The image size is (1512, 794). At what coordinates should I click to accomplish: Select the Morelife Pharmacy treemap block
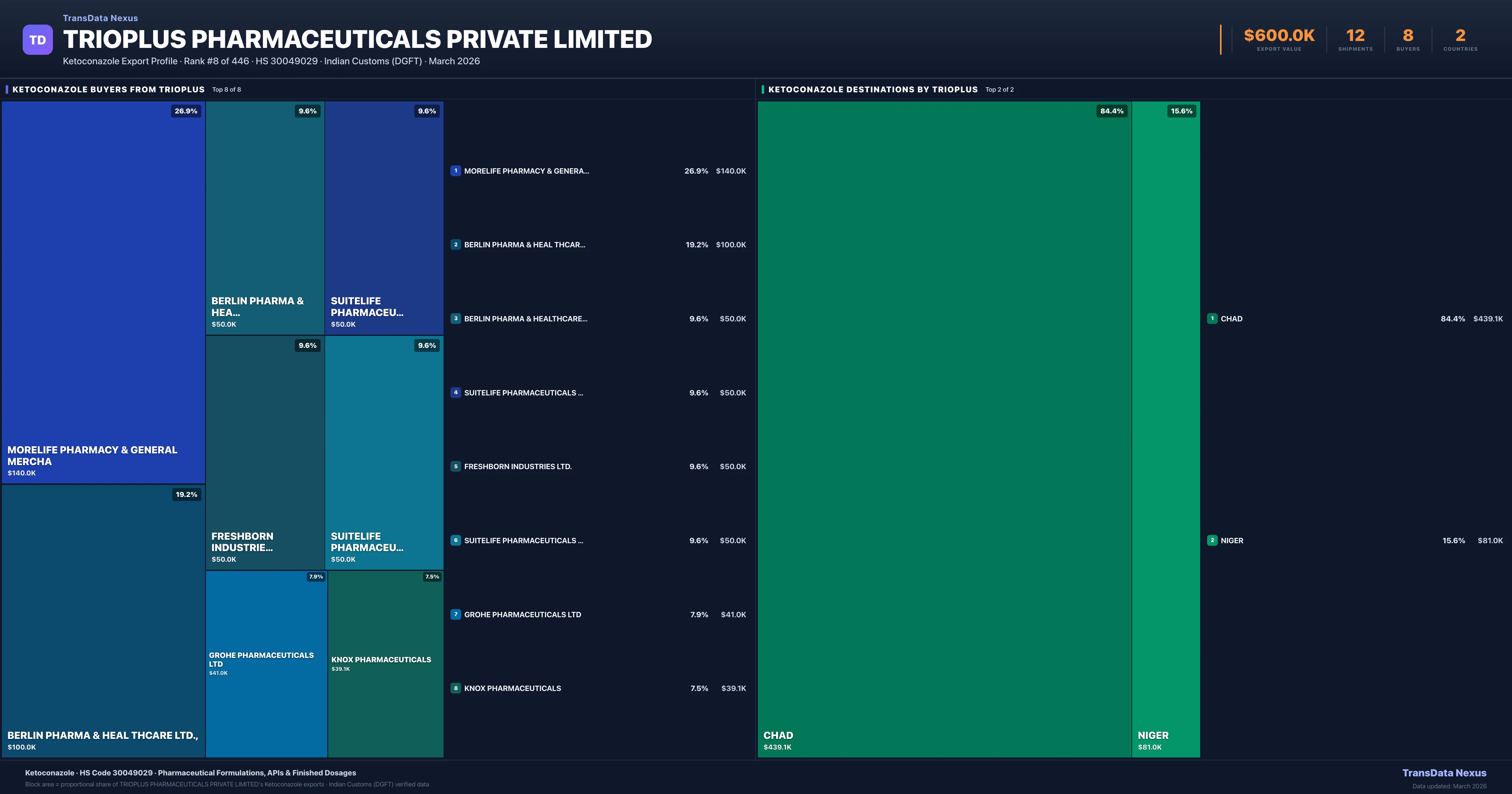click(103, 292)
